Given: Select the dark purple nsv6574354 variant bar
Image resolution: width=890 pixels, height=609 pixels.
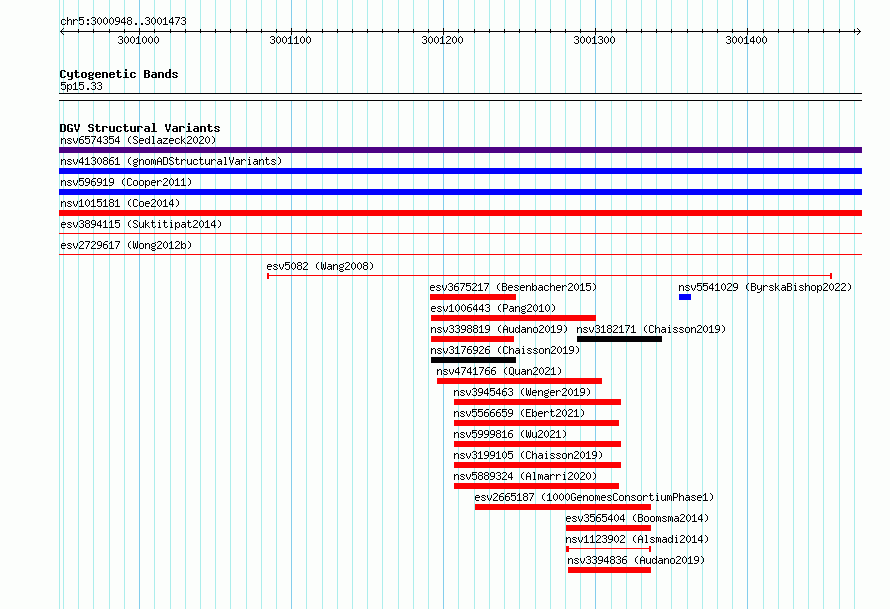Looking at the screenshot, I should (460, 150).
